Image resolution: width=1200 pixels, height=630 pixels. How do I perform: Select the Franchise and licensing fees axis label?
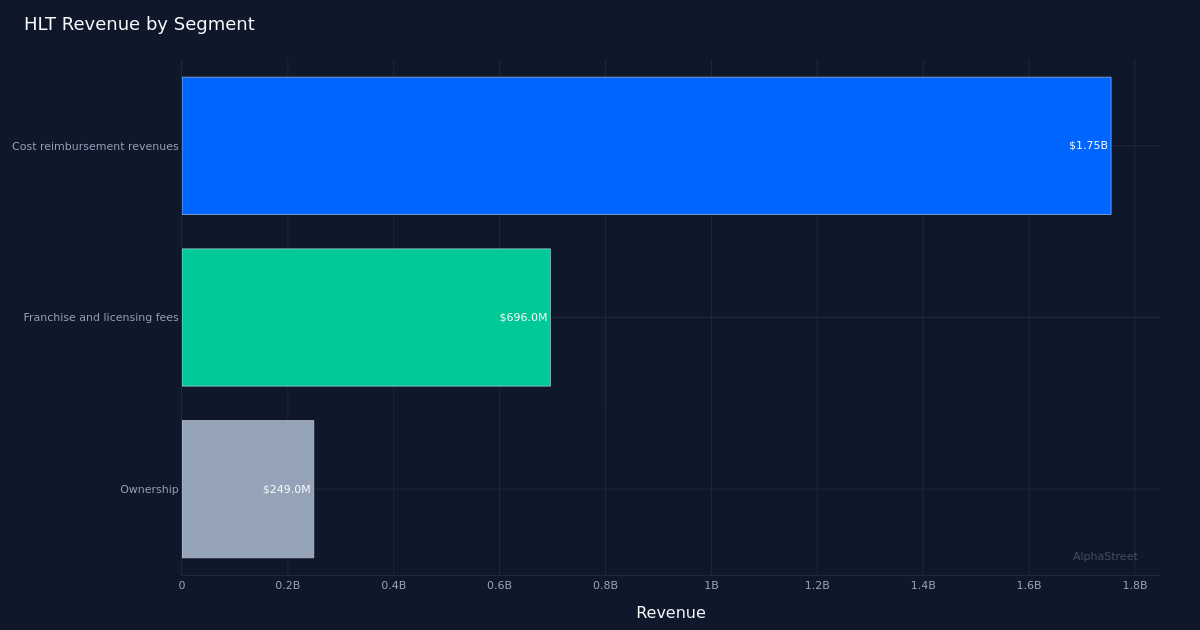click(x=102, y=317)
